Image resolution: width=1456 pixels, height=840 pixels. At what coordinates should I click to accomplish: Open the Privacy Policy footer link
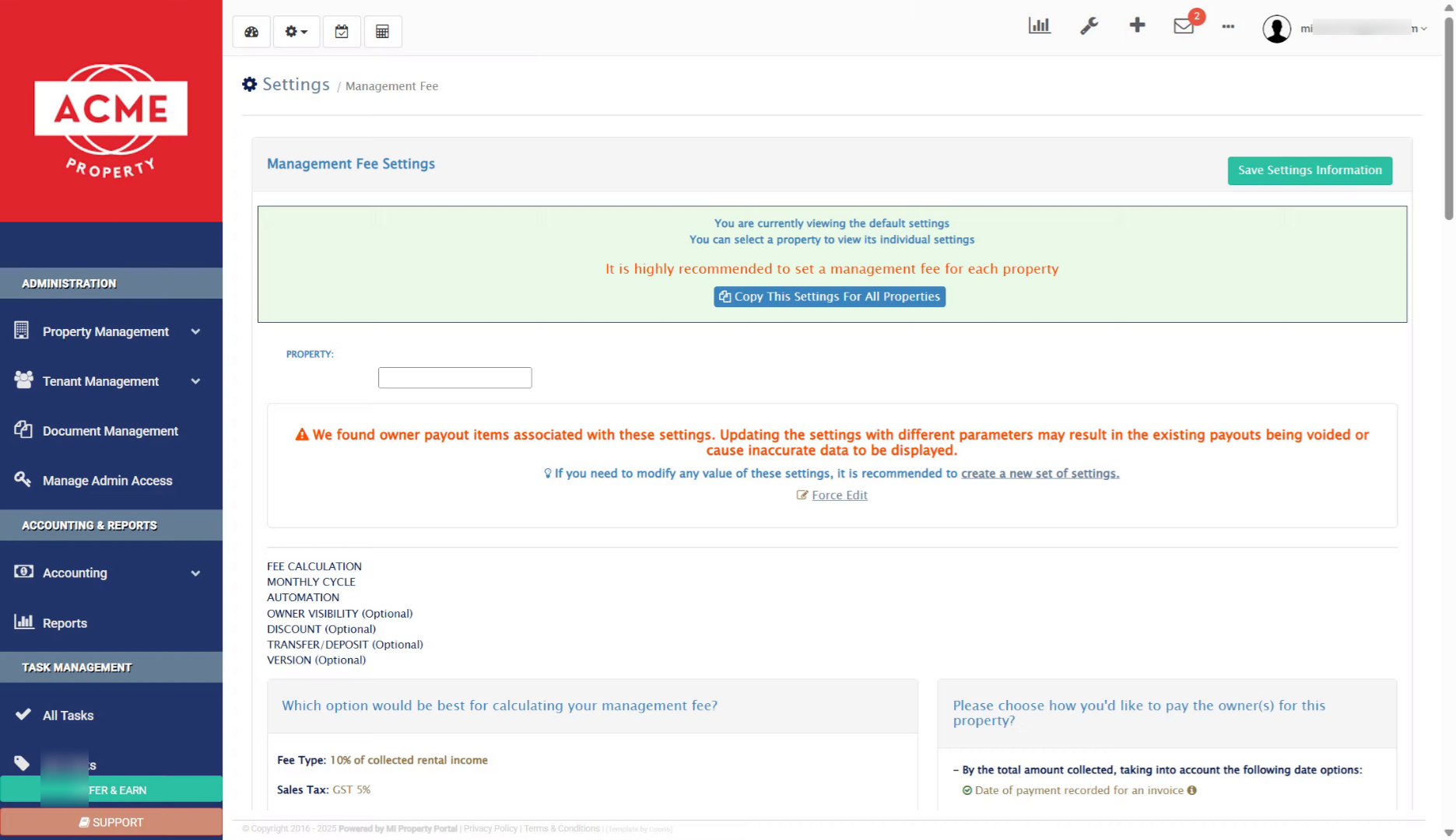click(x=490, y=829)
